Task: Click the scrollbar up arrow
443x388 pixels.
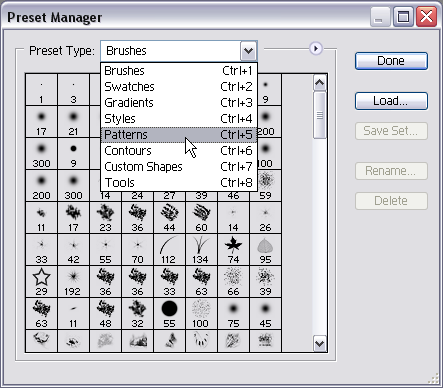Action: (x=320, y=82)
